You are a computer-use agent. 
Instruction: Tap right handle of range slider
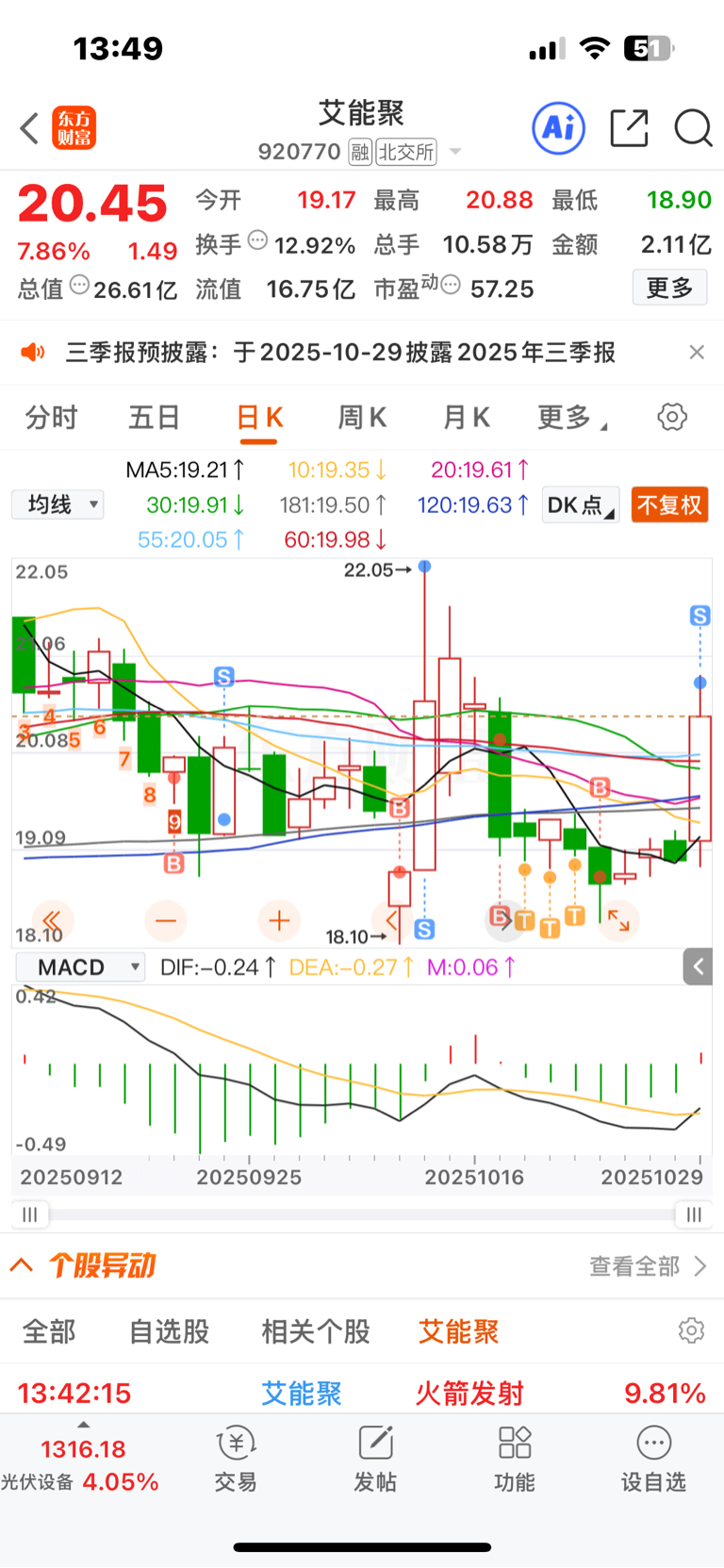[x=694, y=1214]
